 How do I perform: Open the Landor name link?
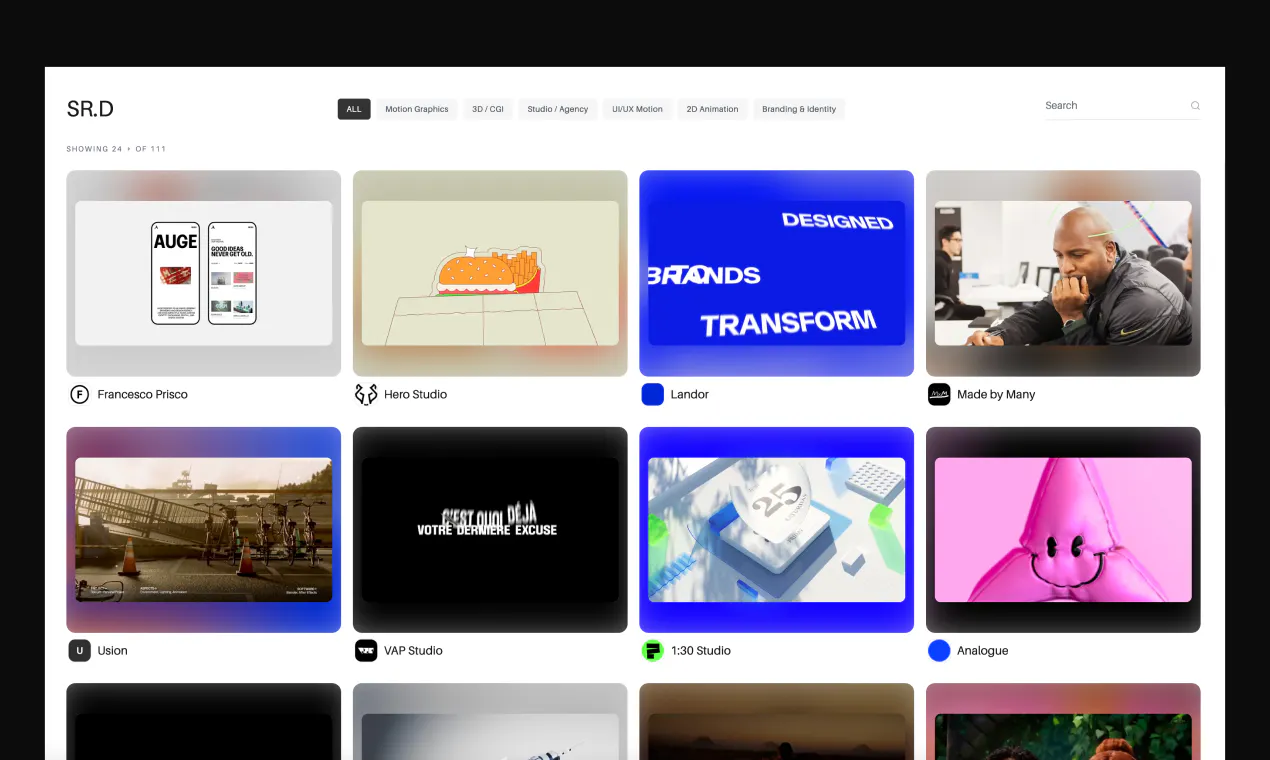click(x=689, y=394)
